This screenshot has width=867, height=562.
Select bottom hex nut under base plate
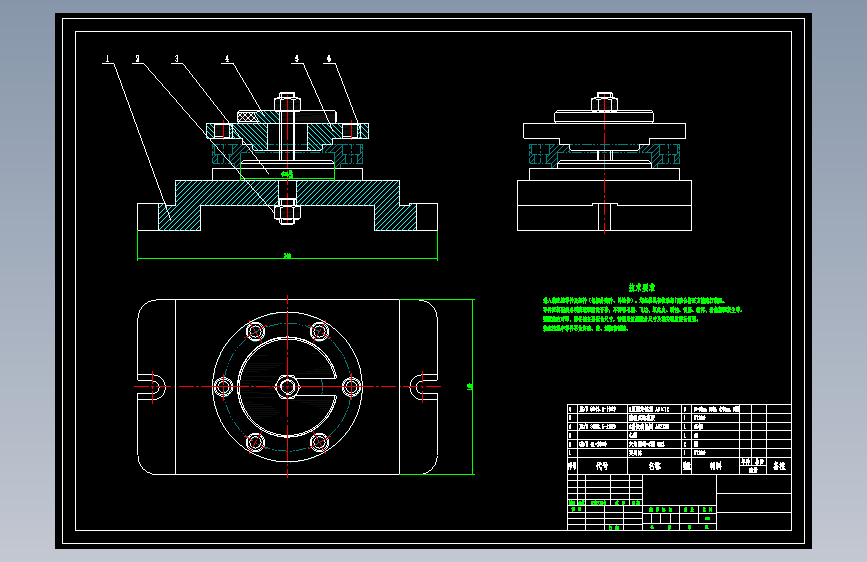tap(287, 213)
